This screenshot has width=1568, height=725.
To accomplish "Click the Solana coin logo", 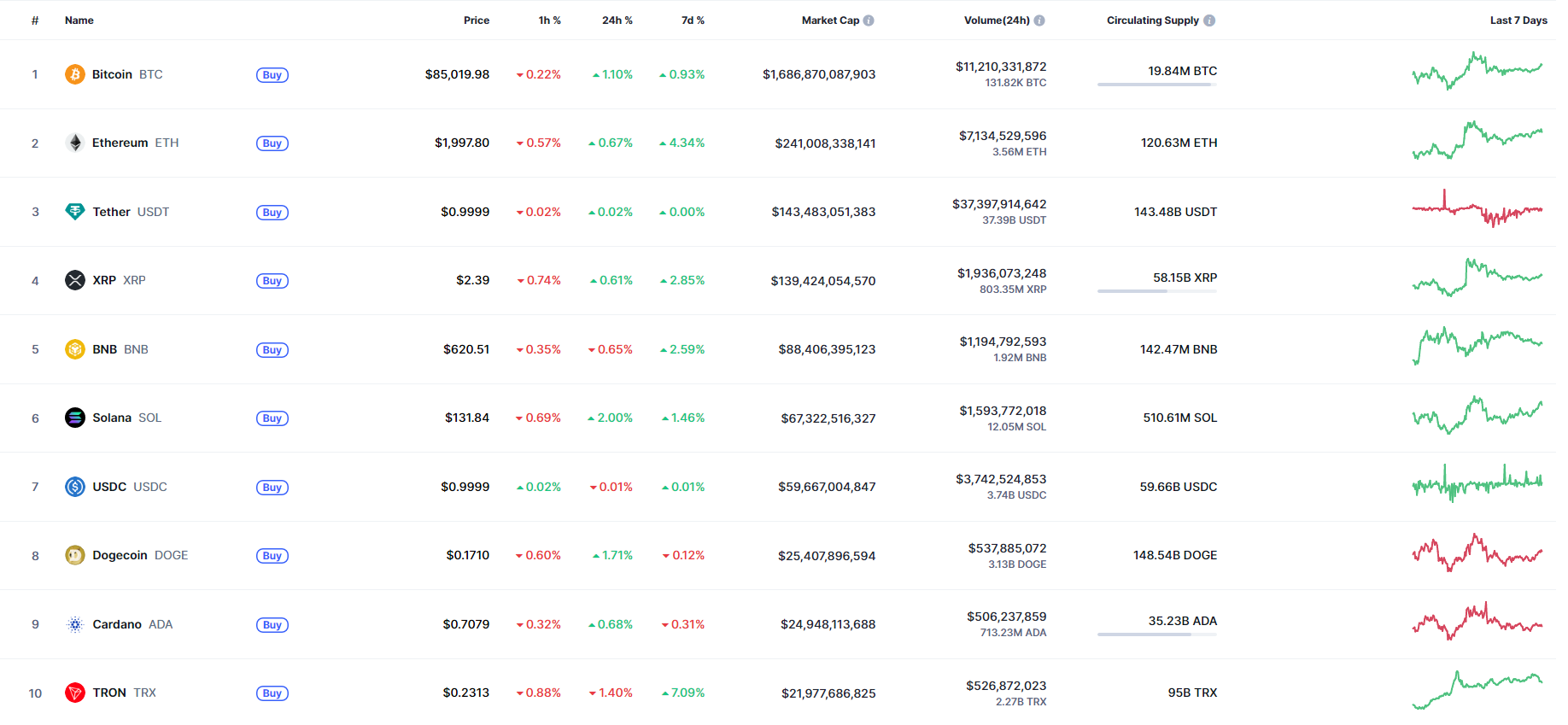I will (x=75, y=418).
